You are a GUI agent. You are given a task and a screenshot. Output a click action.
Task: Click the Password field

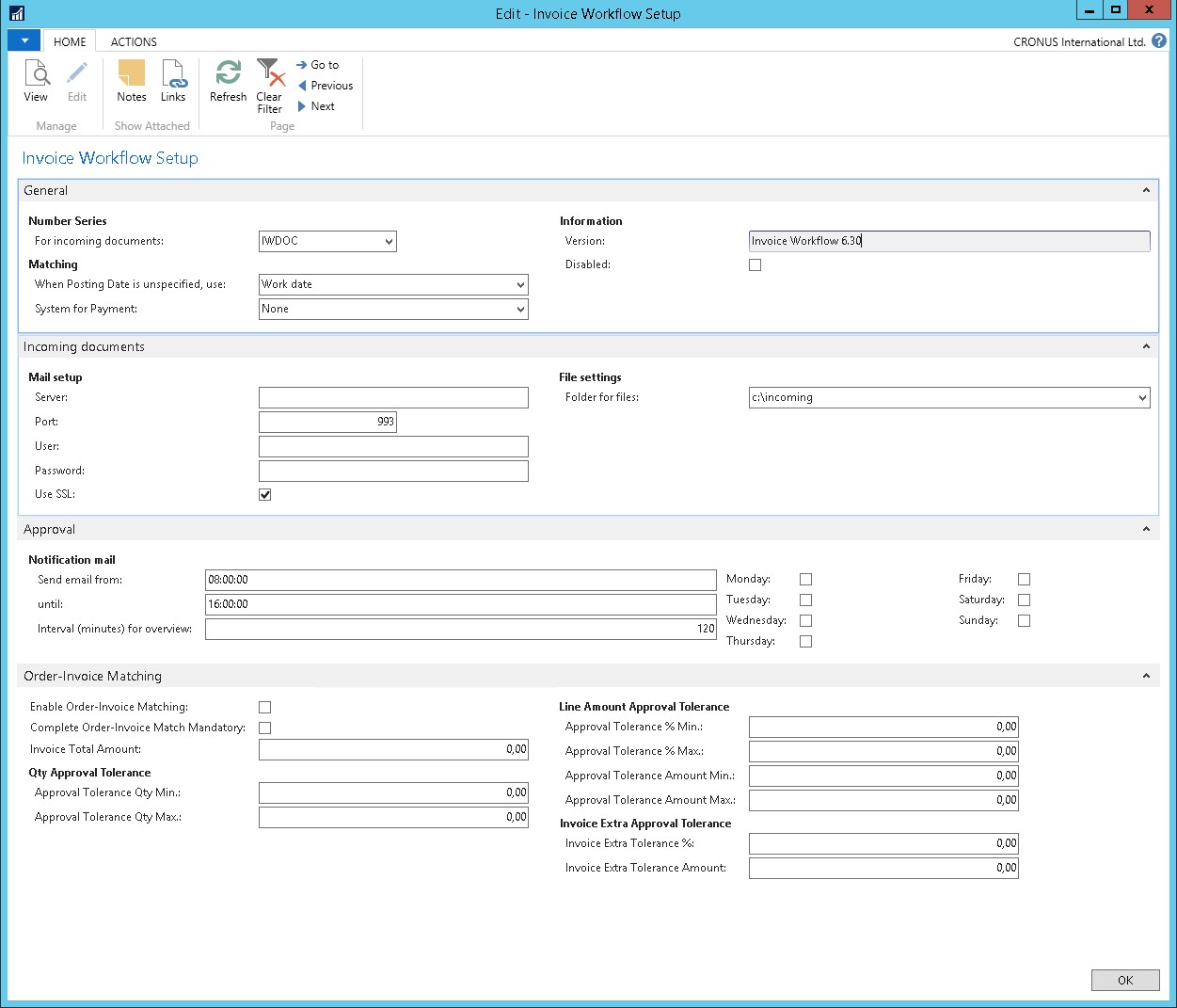393,471
